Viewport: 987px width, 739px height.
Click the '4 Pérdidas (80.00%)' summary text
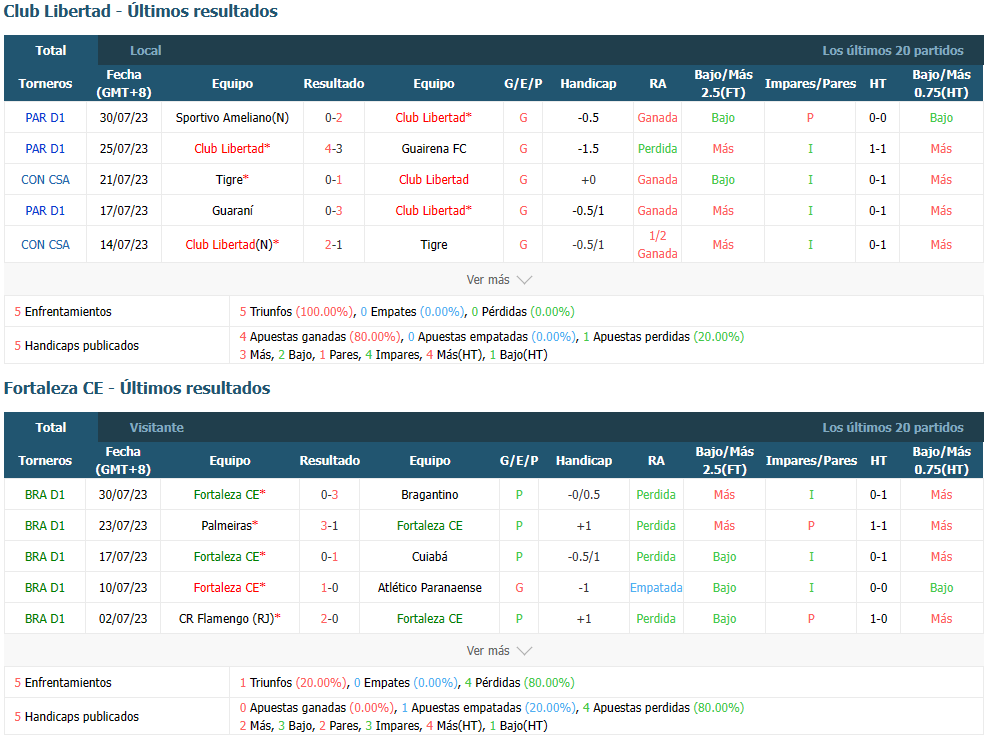pyautogui.click(x=519, y=682)
